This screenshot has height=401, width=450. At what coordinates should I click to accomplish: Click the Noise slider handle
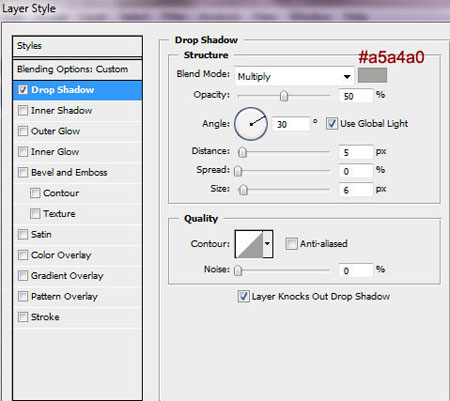coord(238,271)
